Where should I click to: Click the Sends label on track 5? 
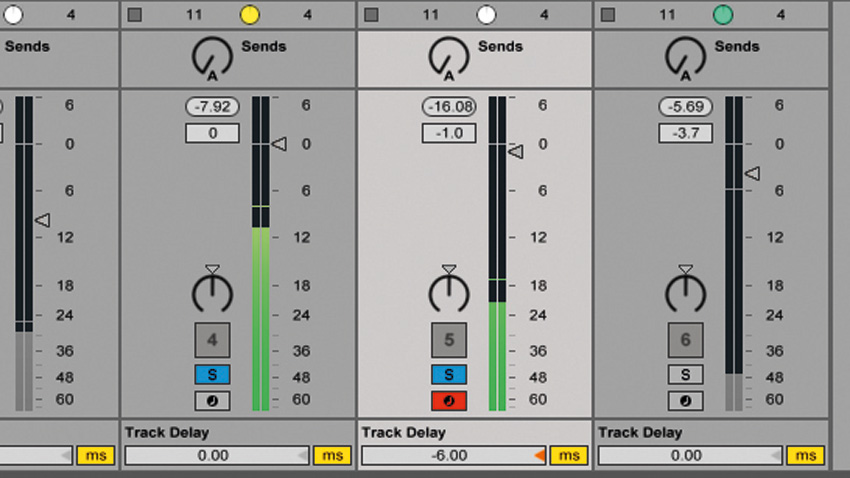click(500, 47)
